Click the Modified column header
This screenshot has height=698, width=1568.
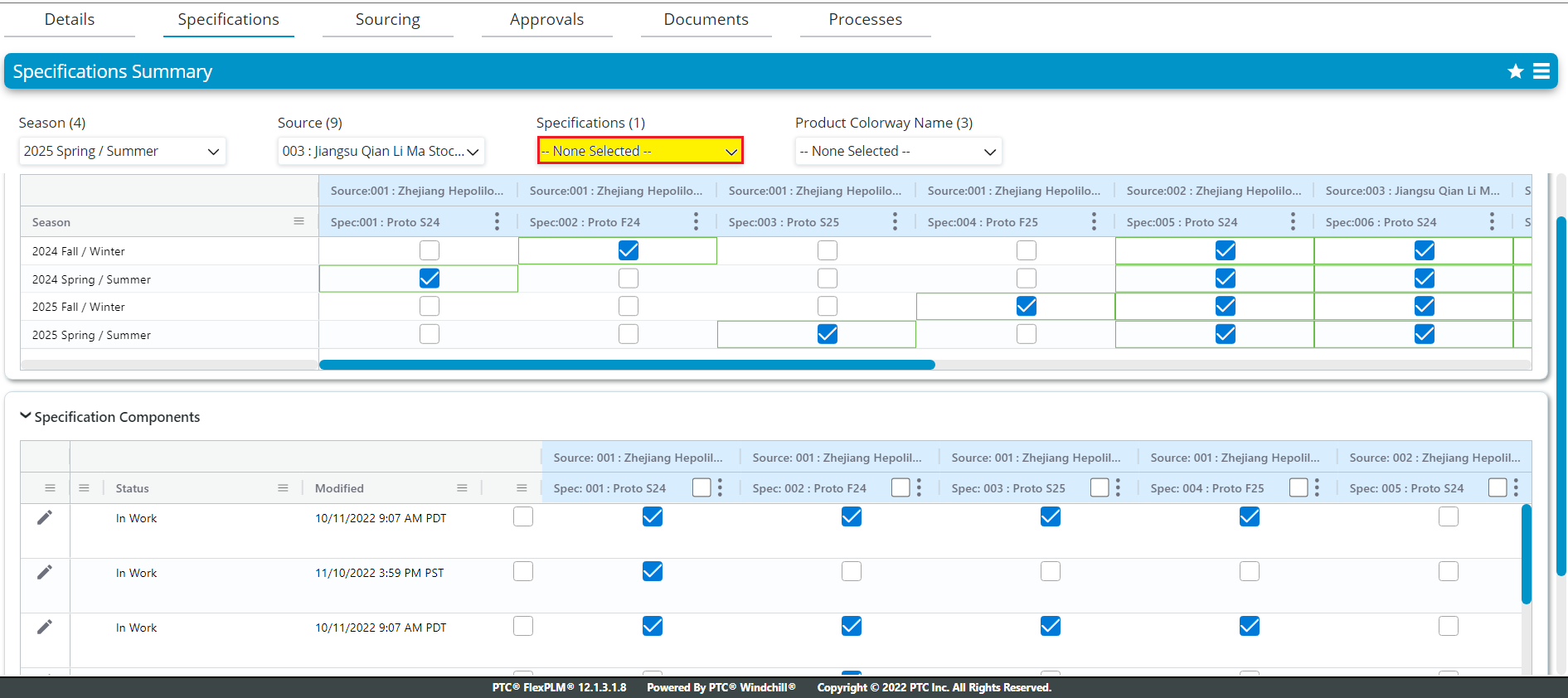point(339,488)
